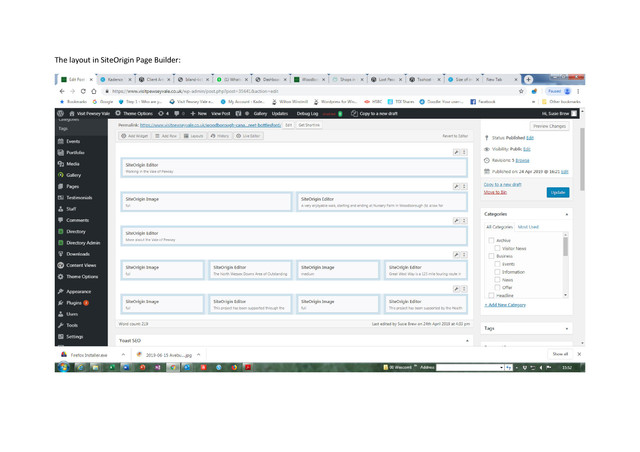The width and height of the screenshot is (640, 452).
Task: Tick the Events category checkbox
Action: point(497,264)
